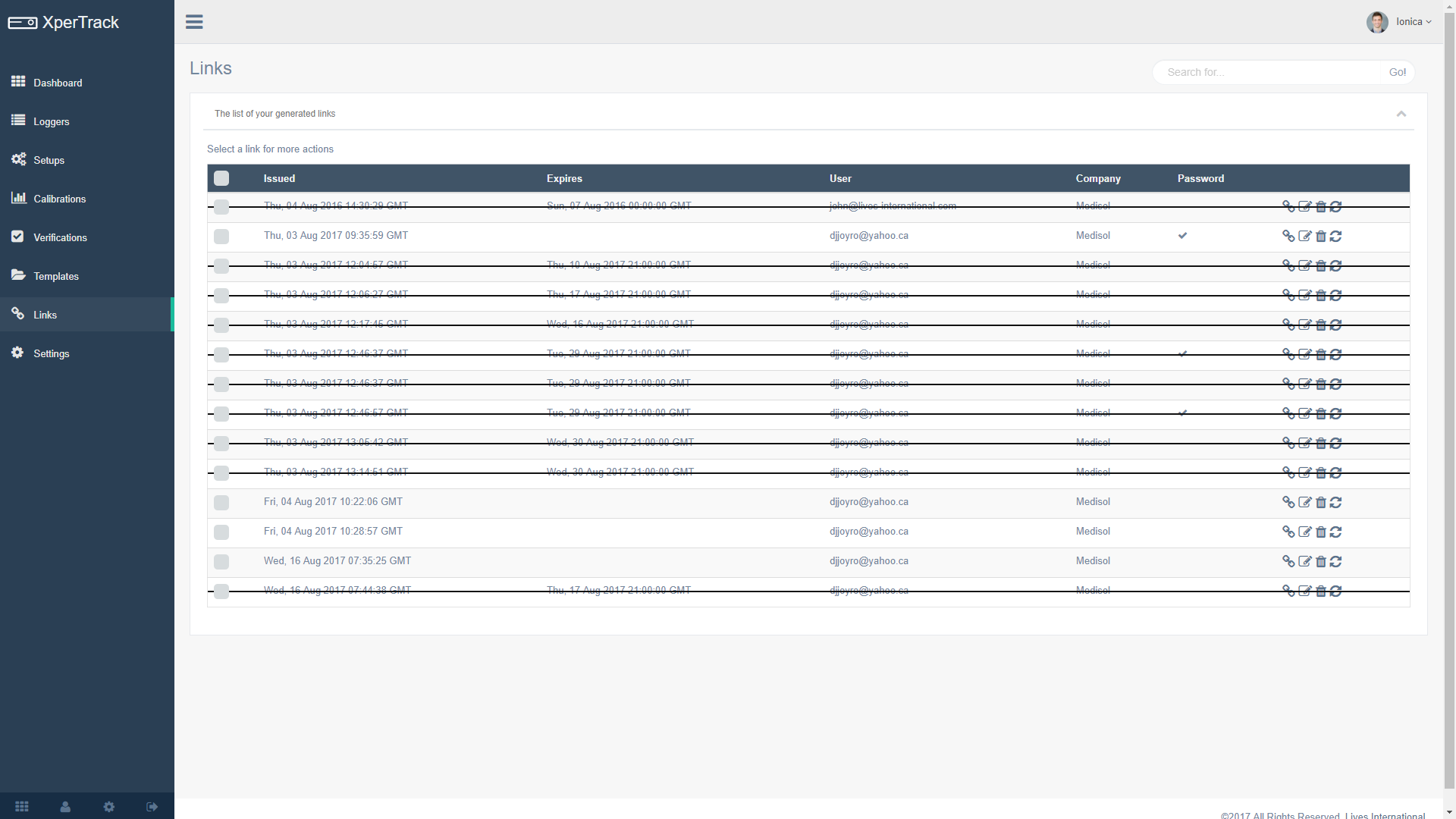Open the Loggers section
This screenshot has width=1456, height=819.
(x=51, y=121)
